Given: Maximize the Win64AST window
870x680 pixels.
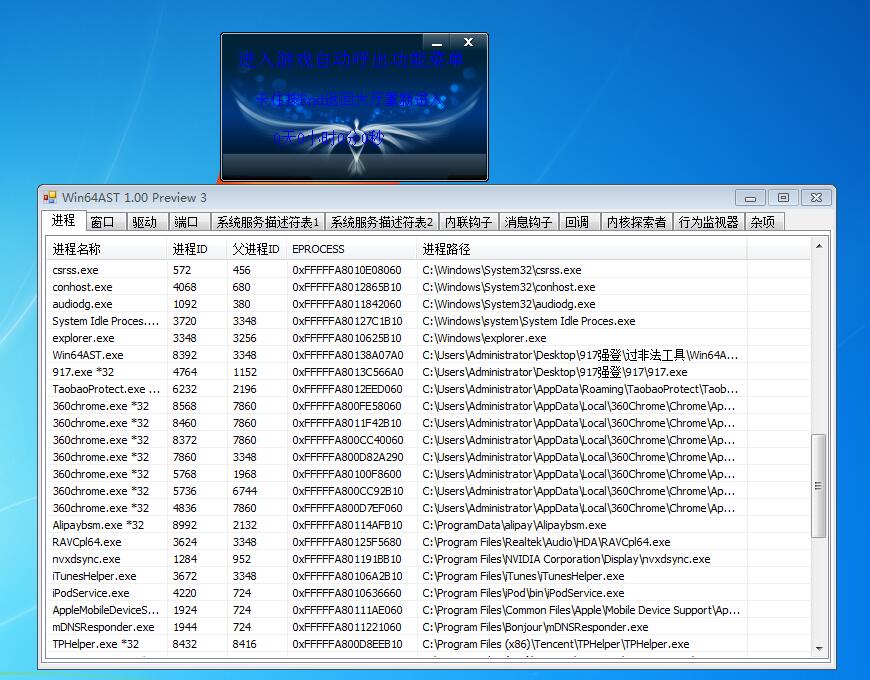Looking at the screenshot, I should pos(783,198).
